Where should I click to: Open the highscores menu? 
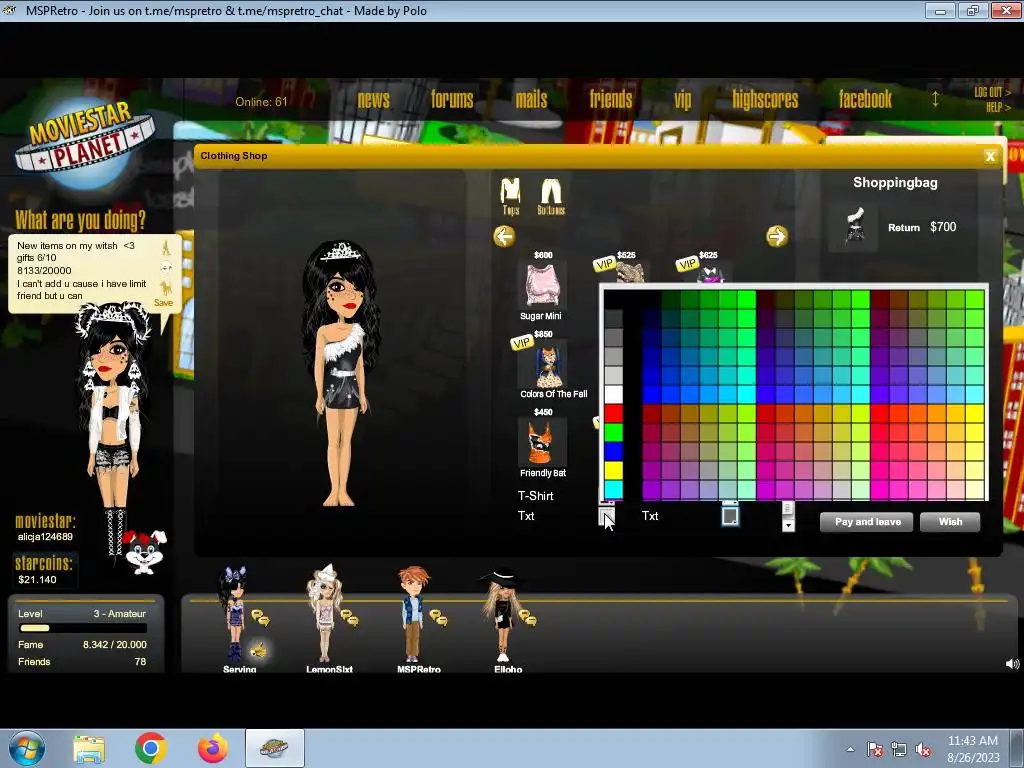click(765, 99)
